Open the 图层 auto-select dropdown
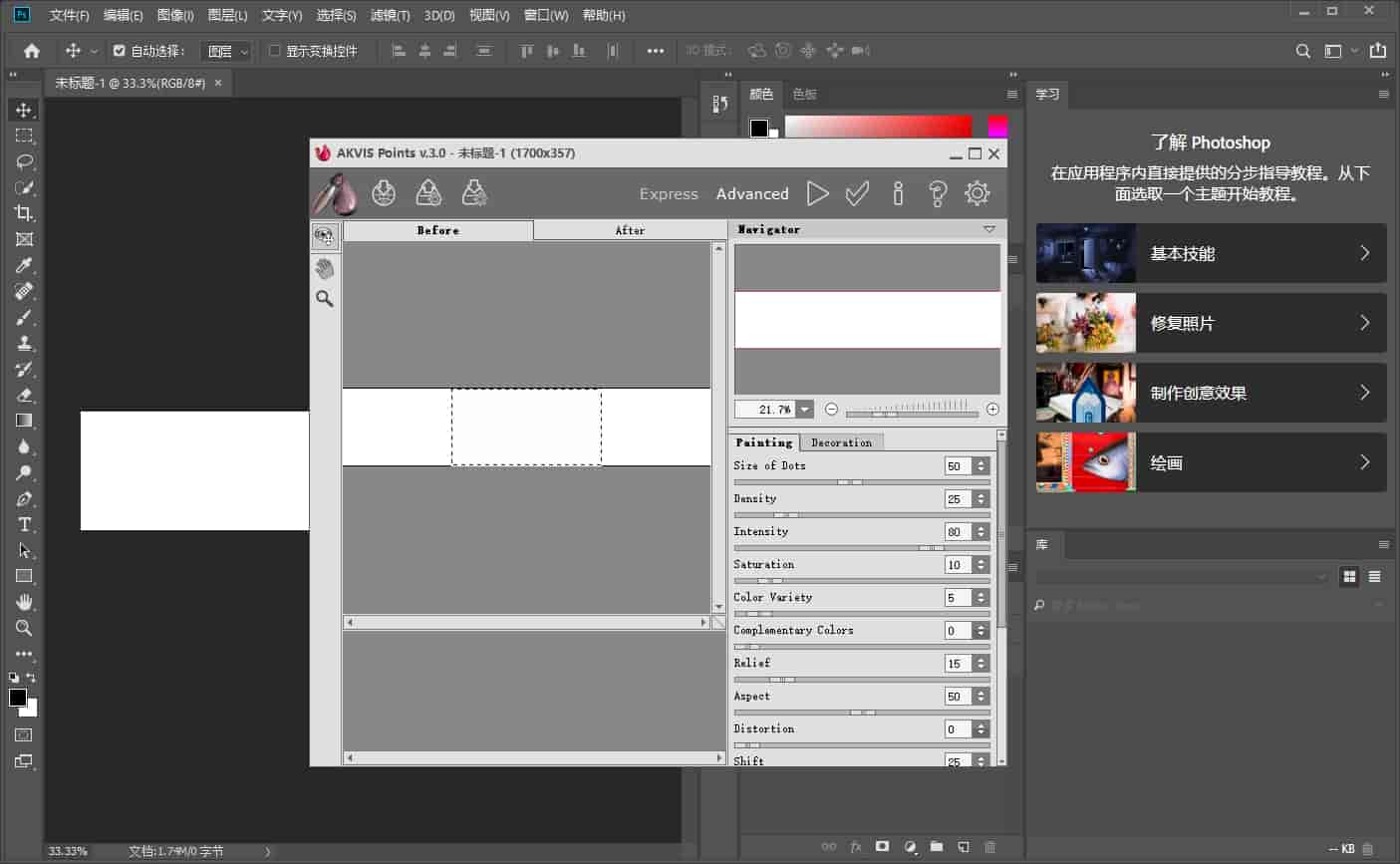The width and height of the screenshot is (1400, 864). pyautogui.click(x=226, y=51)
